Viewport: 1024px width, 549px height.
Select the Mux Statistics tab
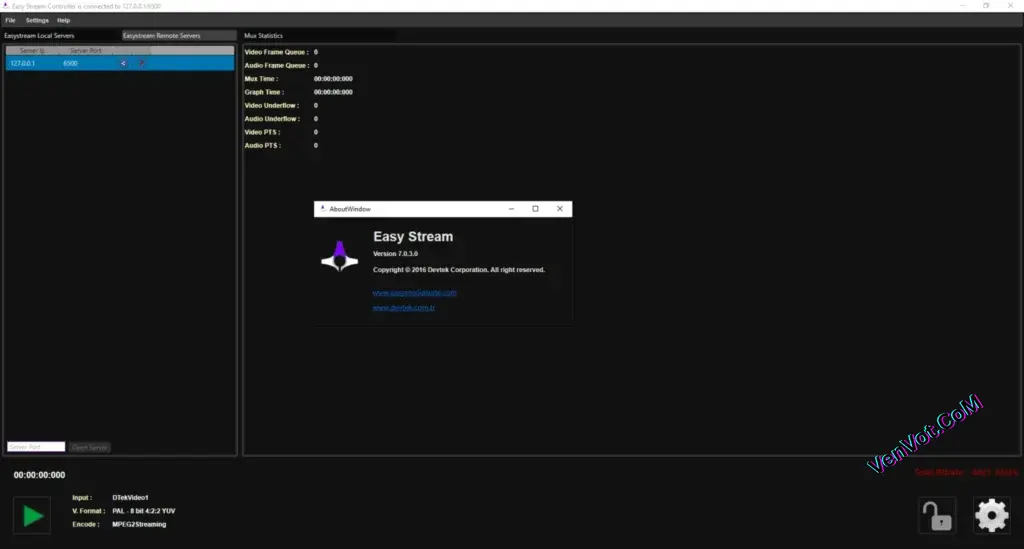pyautogui.click(x=263, y=36)
